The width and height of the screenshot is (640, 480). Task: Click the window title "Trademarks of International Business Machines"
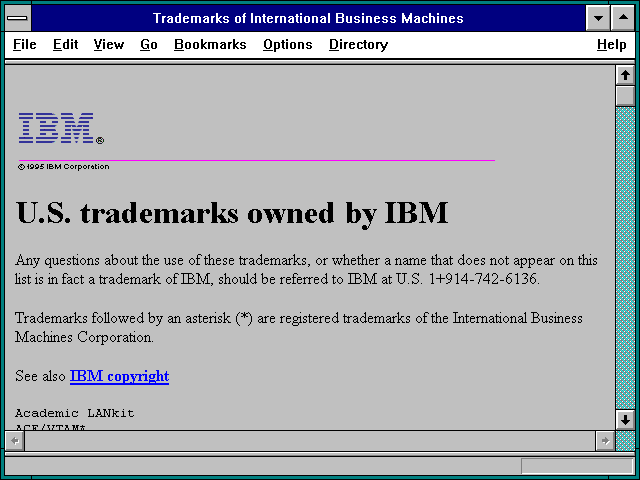[308, 18]
